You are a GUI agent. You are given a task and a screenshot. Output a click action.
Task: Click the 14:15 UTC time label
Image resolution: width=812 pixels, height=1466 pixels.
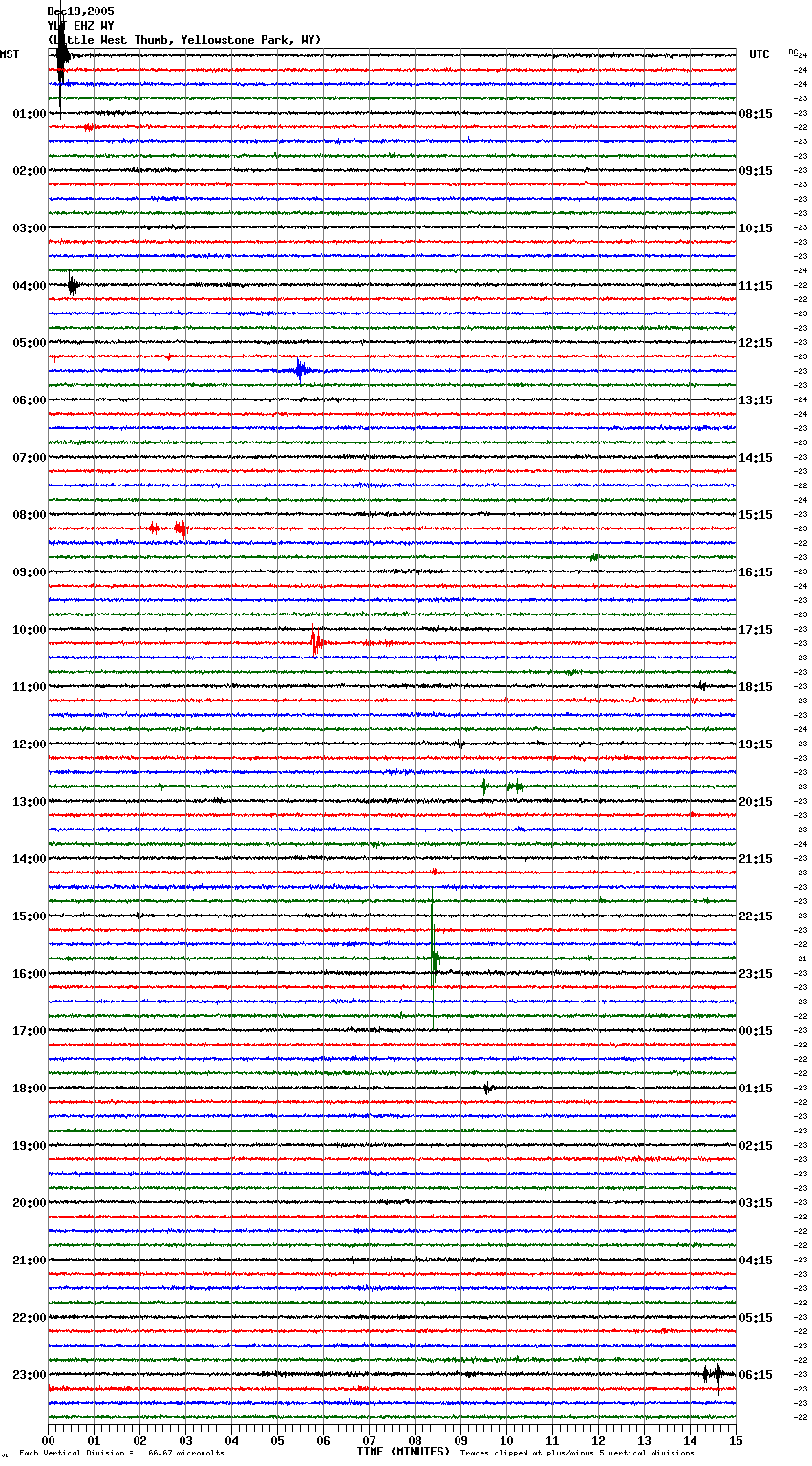pyautogui.click(x=756, y=458)
